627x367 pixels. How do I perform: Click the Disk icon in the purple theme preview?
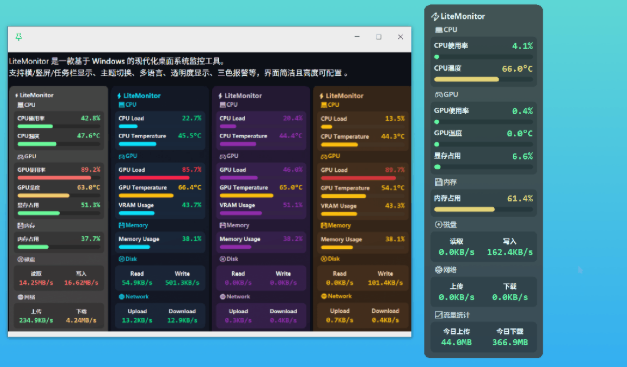[222, 259]
